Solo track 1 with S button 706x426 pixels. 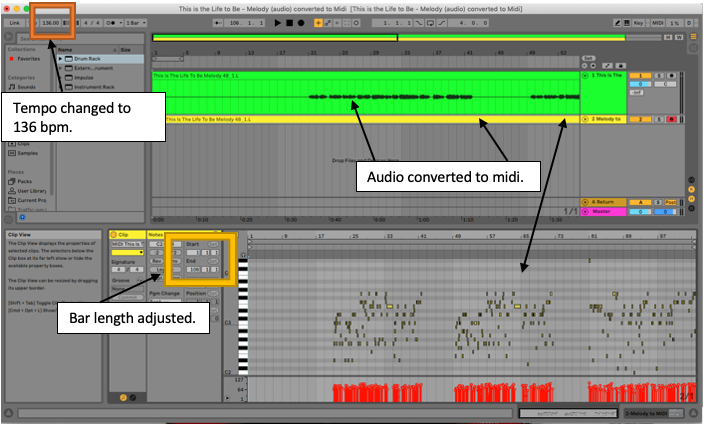659,76
